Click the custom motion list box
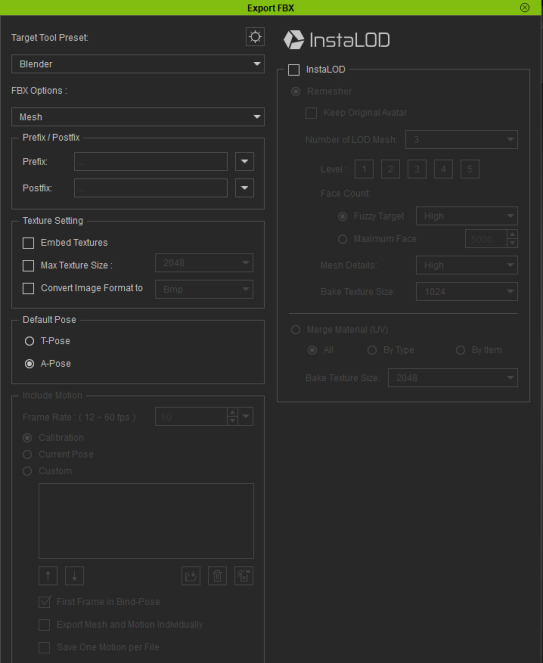The height and width of the screenshot is (663, 543). pyautogui.click(x=146, y=521)
